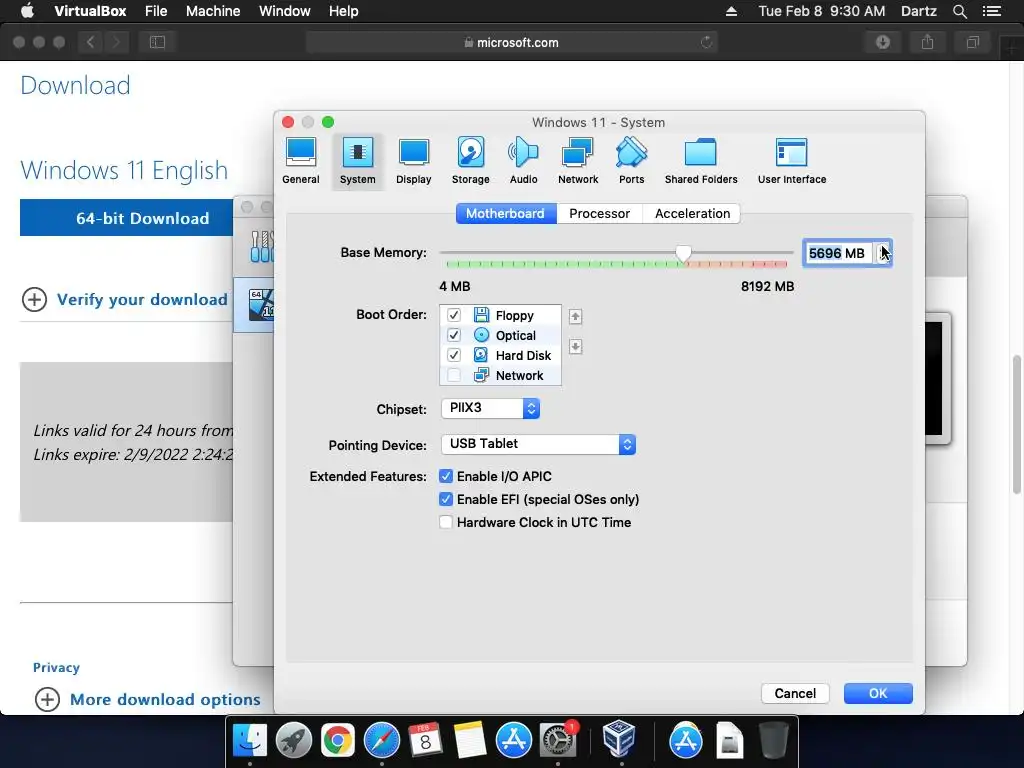Click OK to save system settings
Image resolution: width=1024 pixels, height=768 pixels.
(878, 694)
